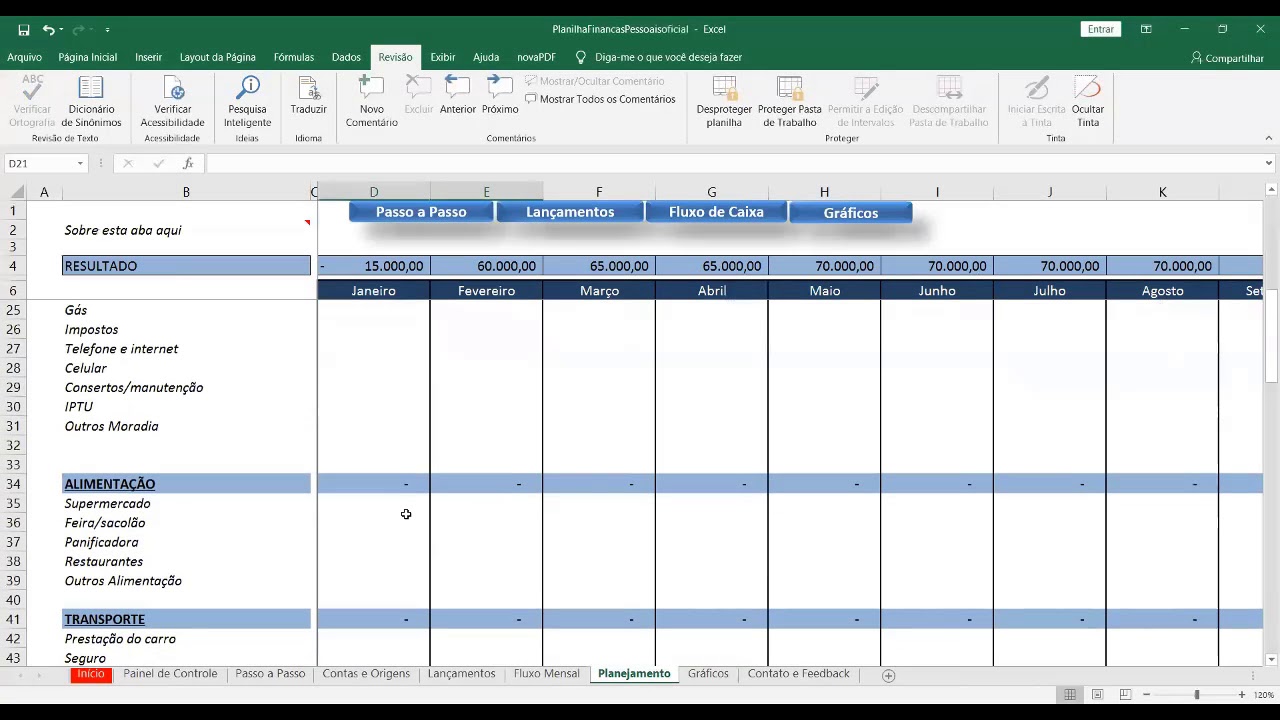Switch to Dados ribbon tab

[x=346, y=57]
